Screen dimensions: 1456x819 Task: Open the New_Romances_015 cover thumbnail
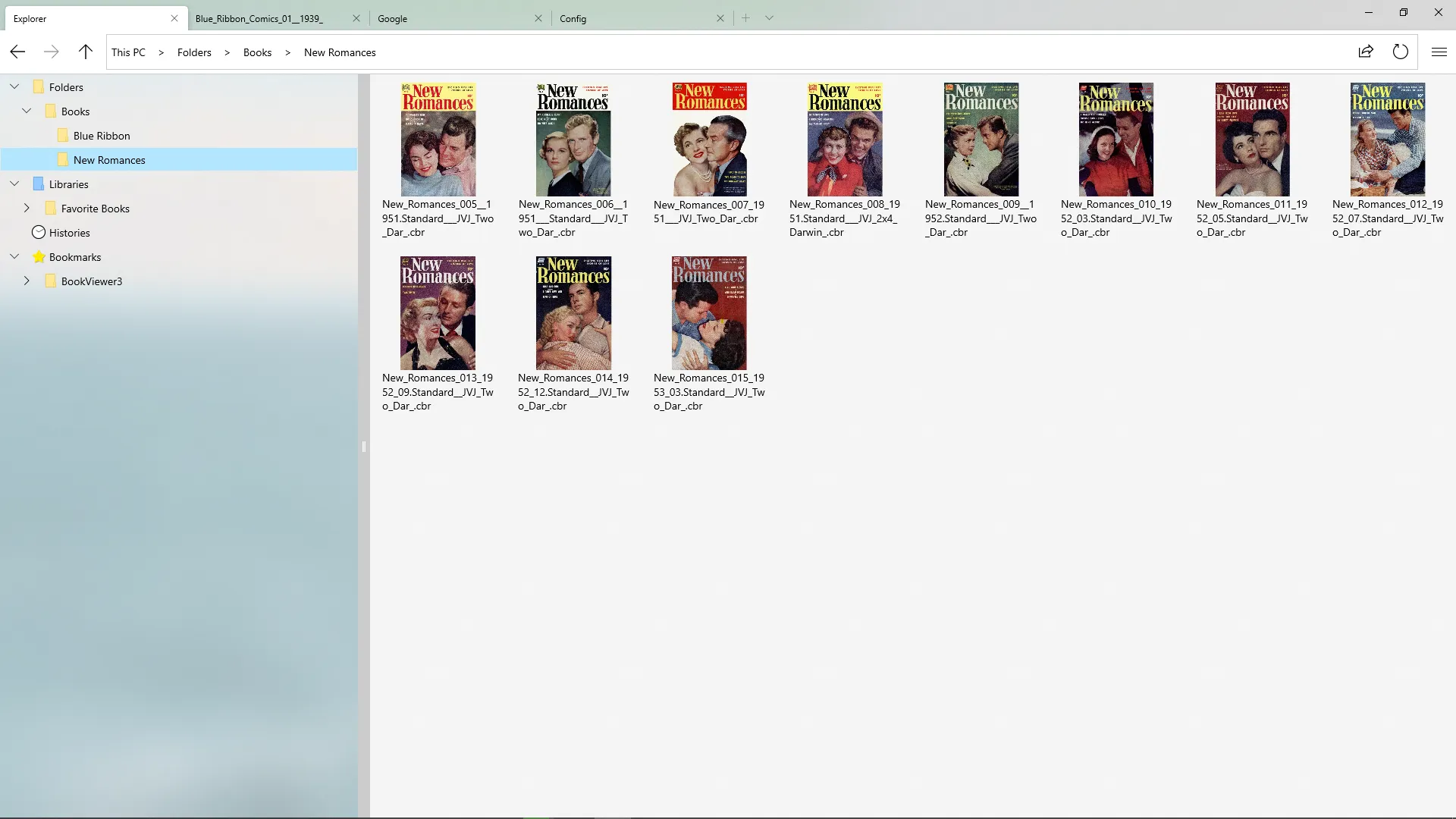[708, 312]
